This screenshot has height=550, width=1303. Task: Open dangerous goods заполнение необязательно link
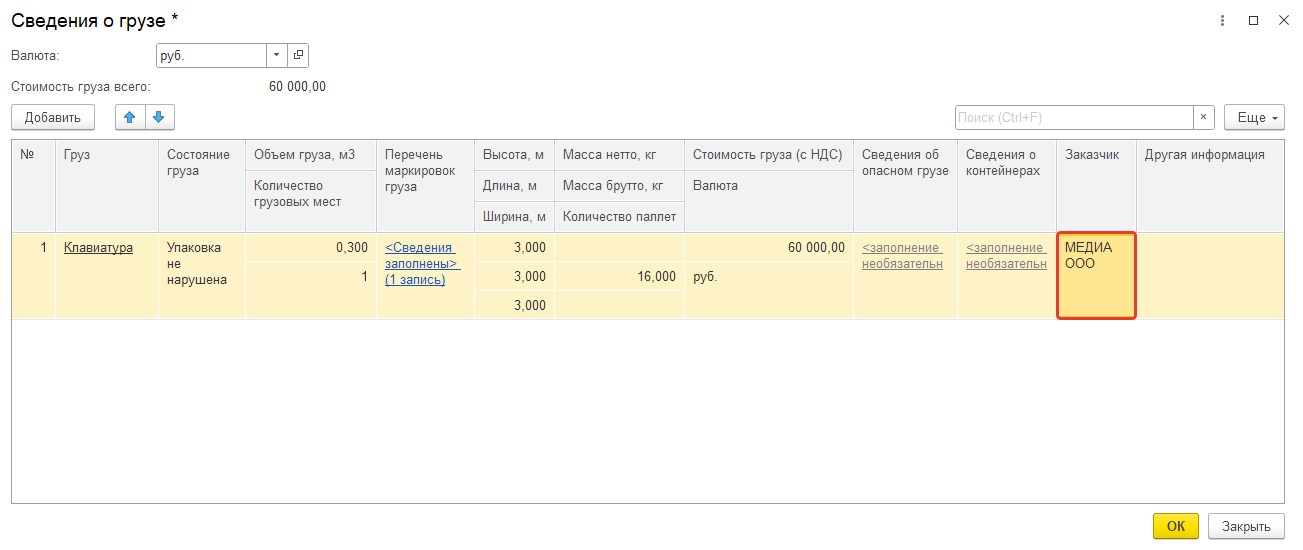tap(902, 256)
